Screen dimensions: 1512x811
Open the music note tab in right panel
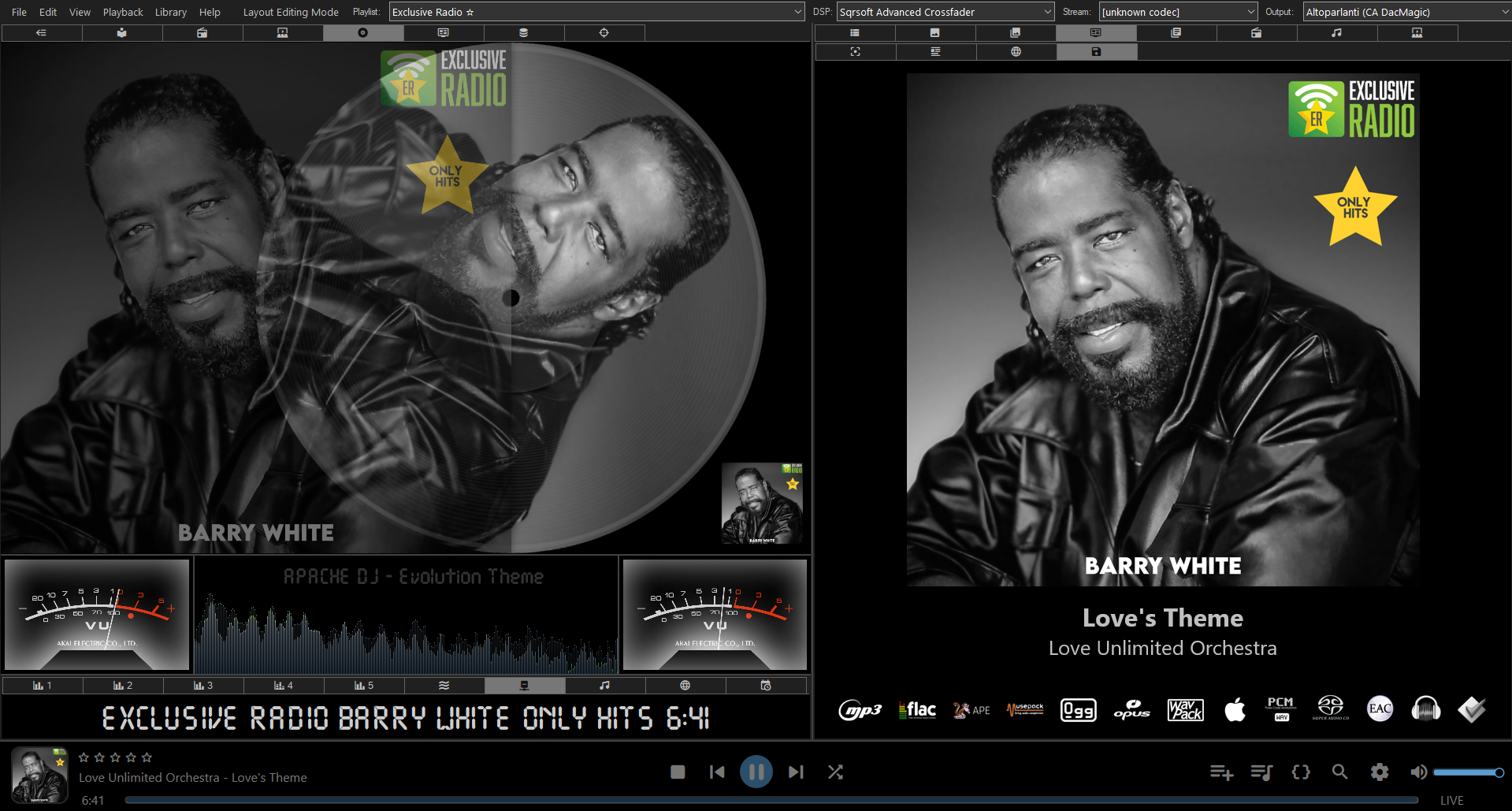[1337, 33]
